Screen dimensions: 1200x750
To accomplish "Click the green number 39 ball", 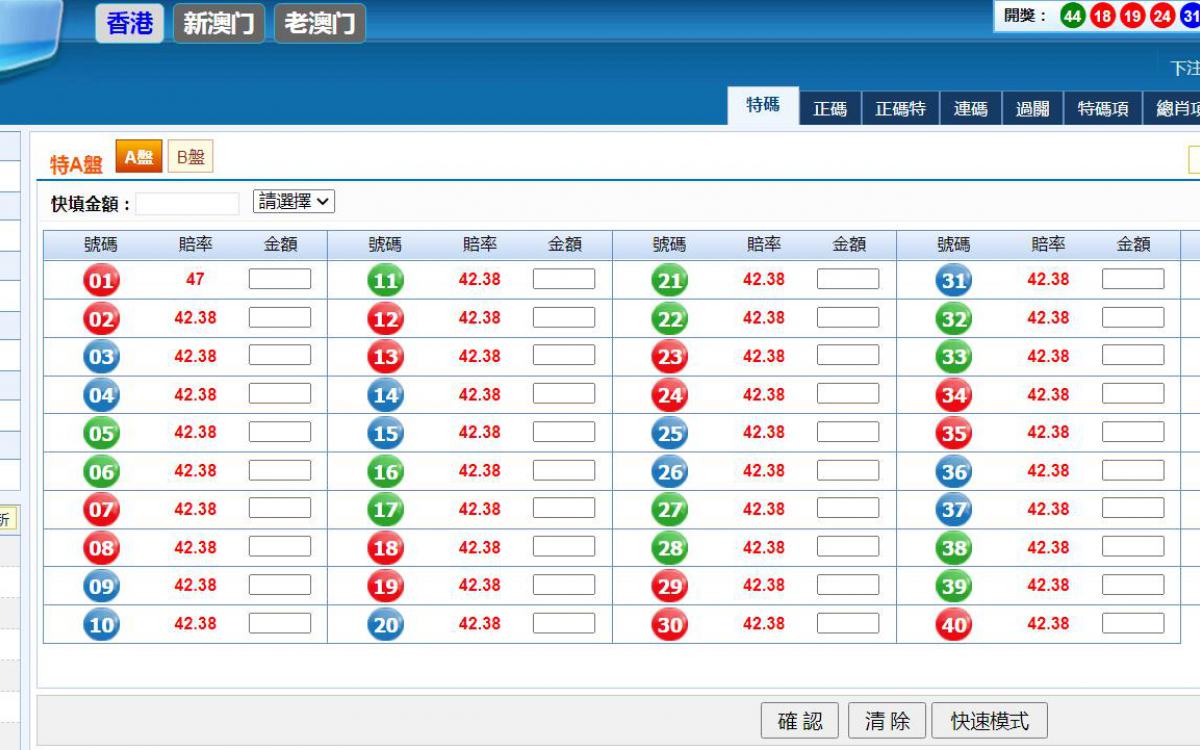I will pos(954,586).
